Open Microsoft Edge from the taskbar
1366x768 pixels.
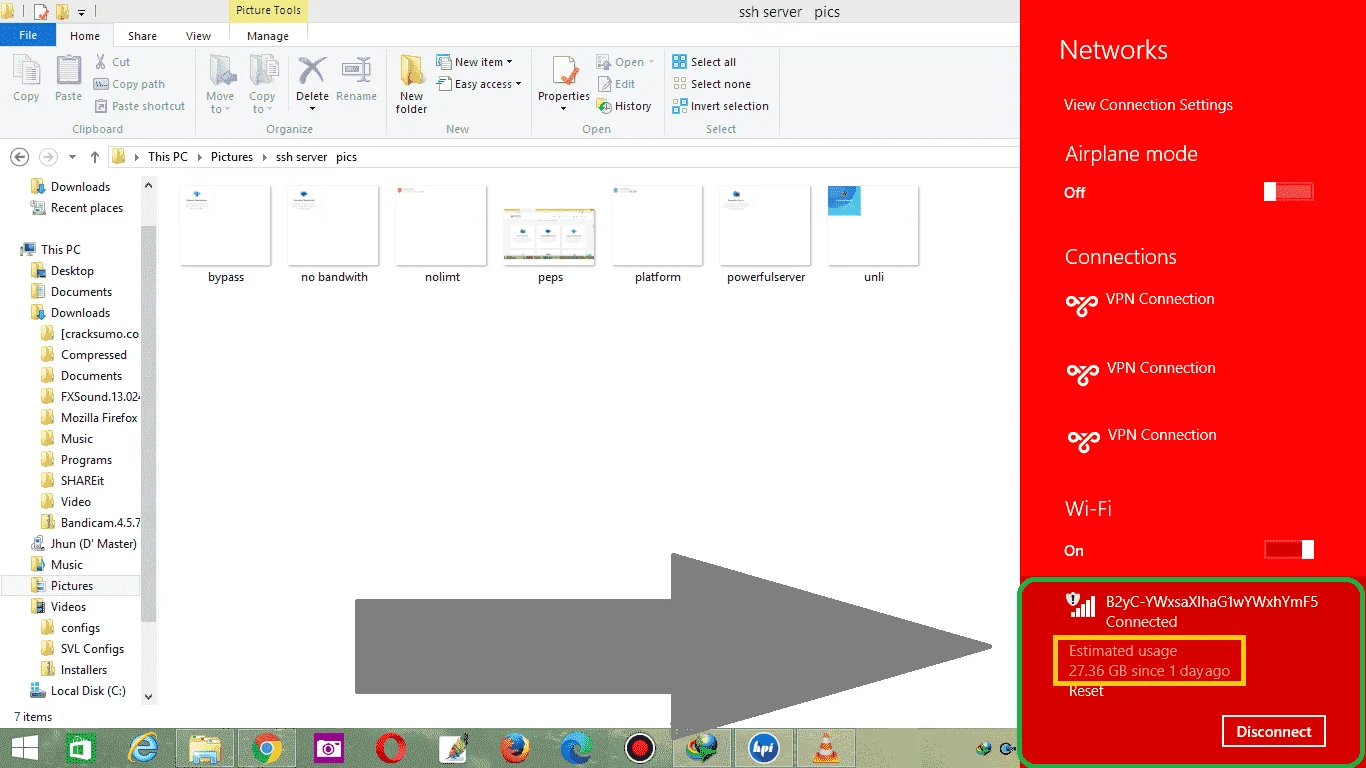tap(576, 748)
